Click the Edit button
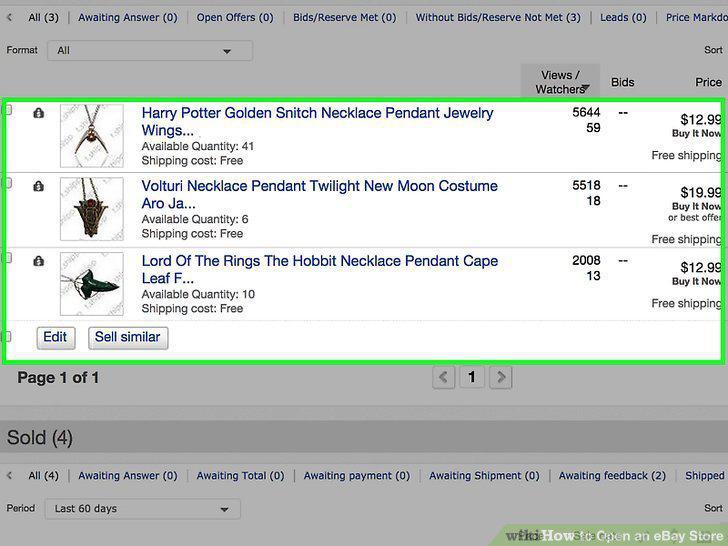Viewport: 728px width, 546px height. point(56,337)
